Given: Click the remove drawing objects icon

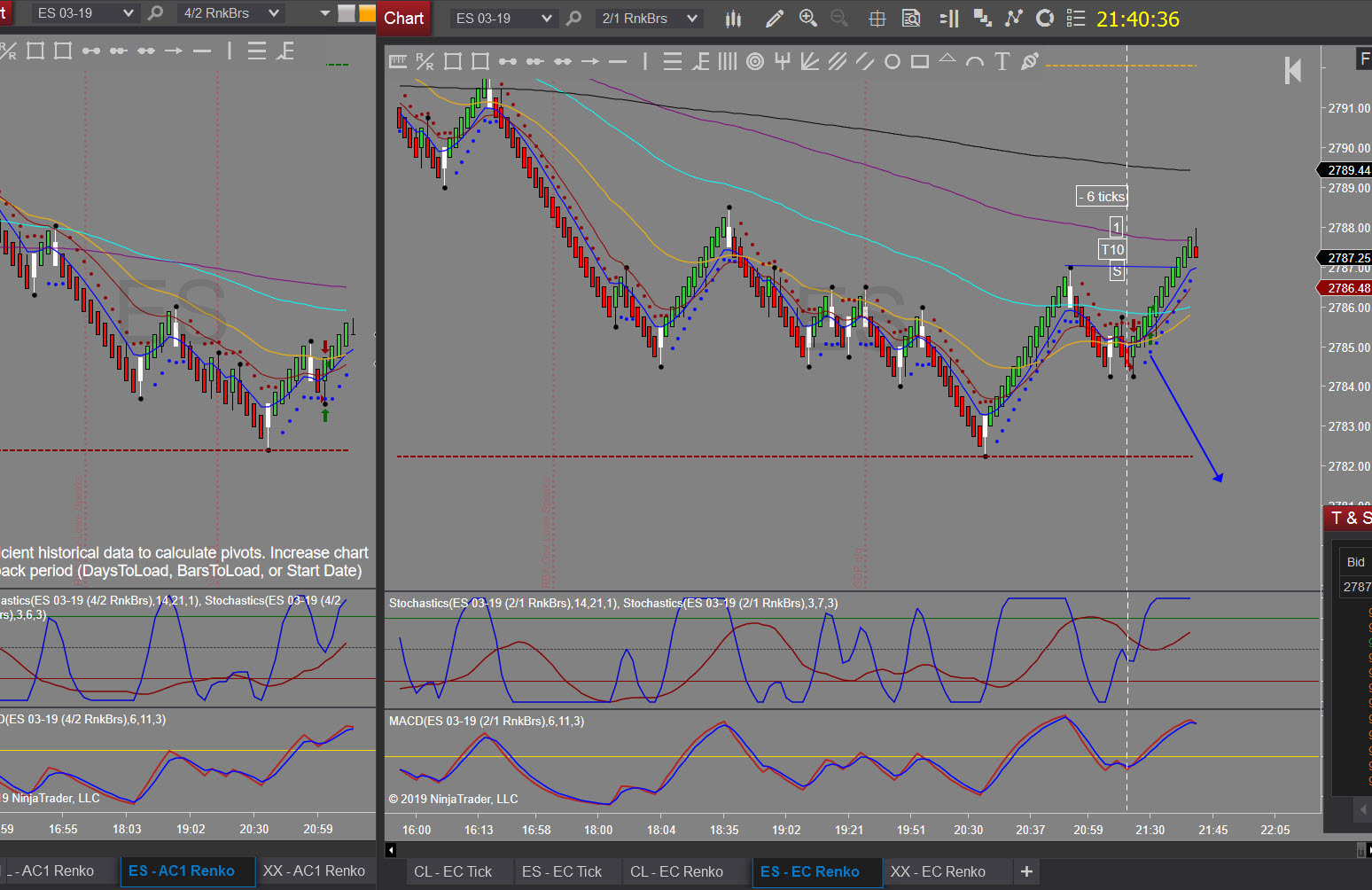Looking at the screenshot, I should point(1030,61).
